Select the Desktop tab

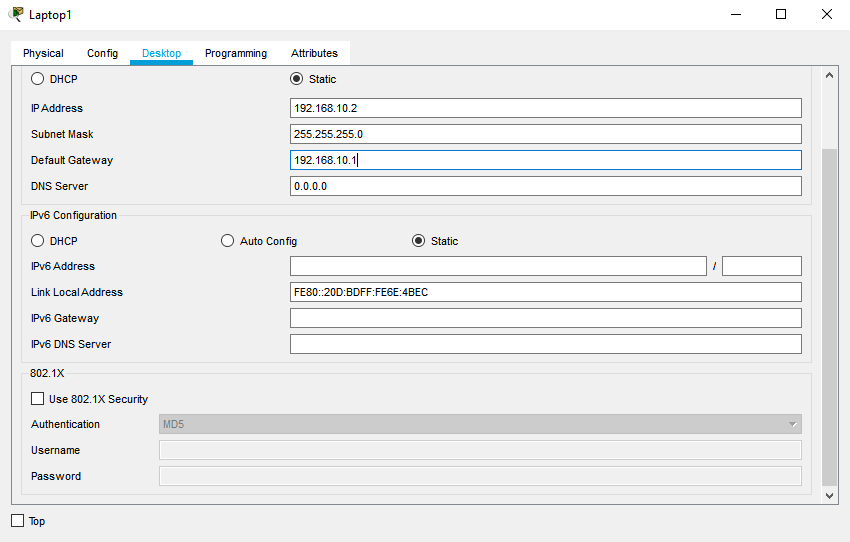click(x=162, y=53)
